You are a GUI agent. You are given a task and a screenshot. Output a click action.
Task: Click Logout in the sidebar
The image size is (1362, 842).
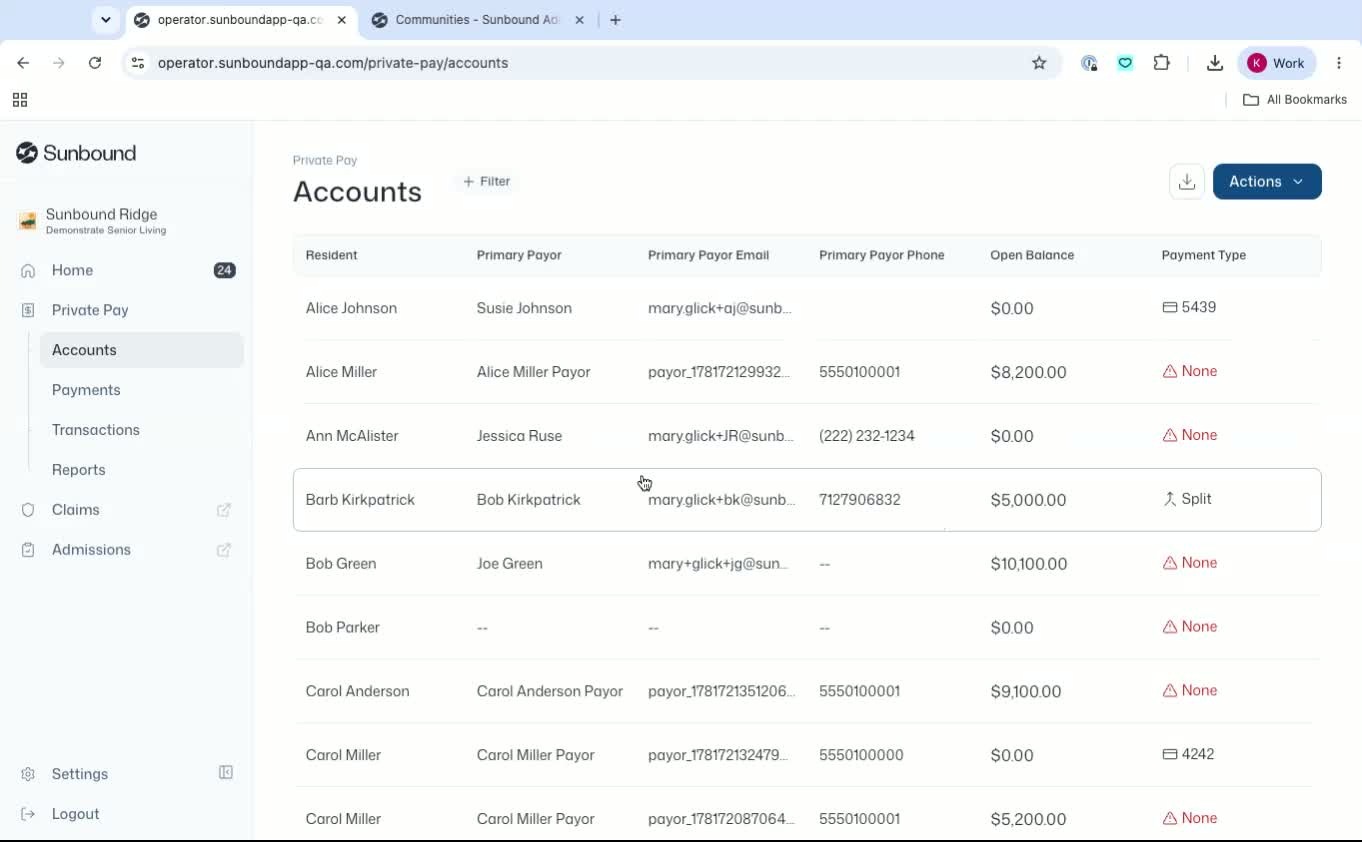[75, 814]
